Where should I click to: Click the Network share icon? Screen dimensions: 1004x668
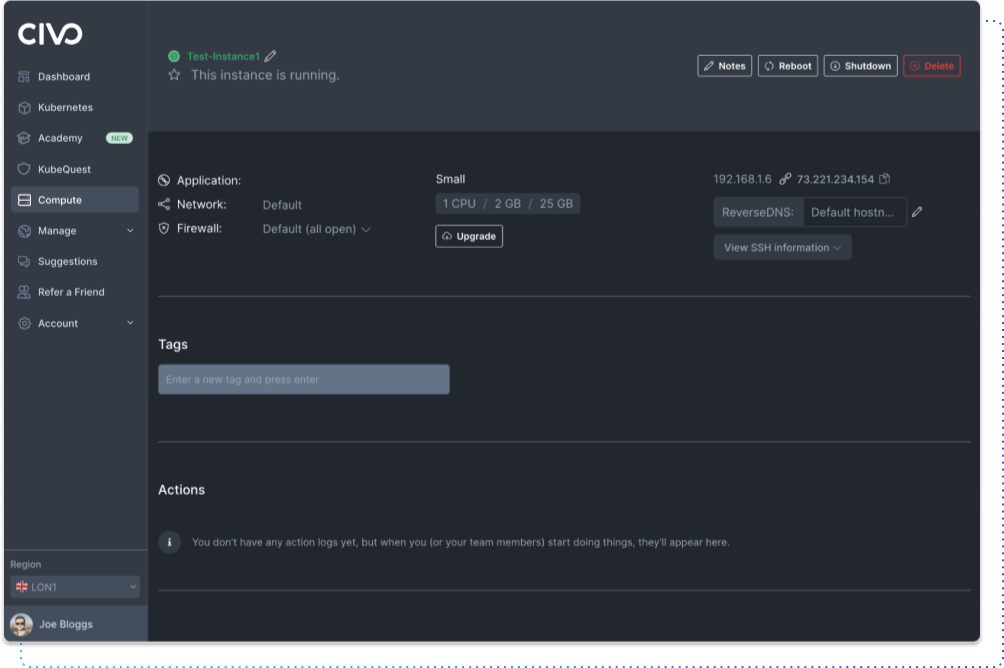point(164,204)
